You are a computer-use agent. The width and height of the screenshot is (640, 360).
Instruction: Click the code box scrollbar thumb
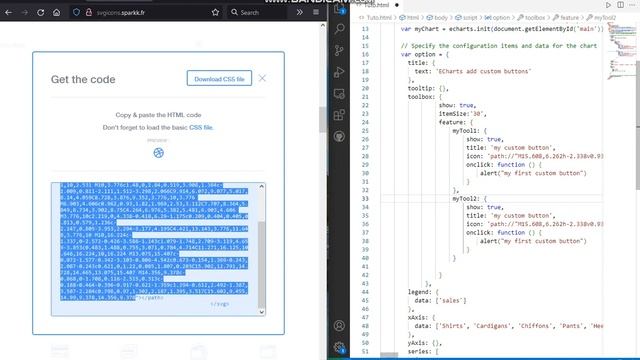pyautogui.click(x=262, y=265)
